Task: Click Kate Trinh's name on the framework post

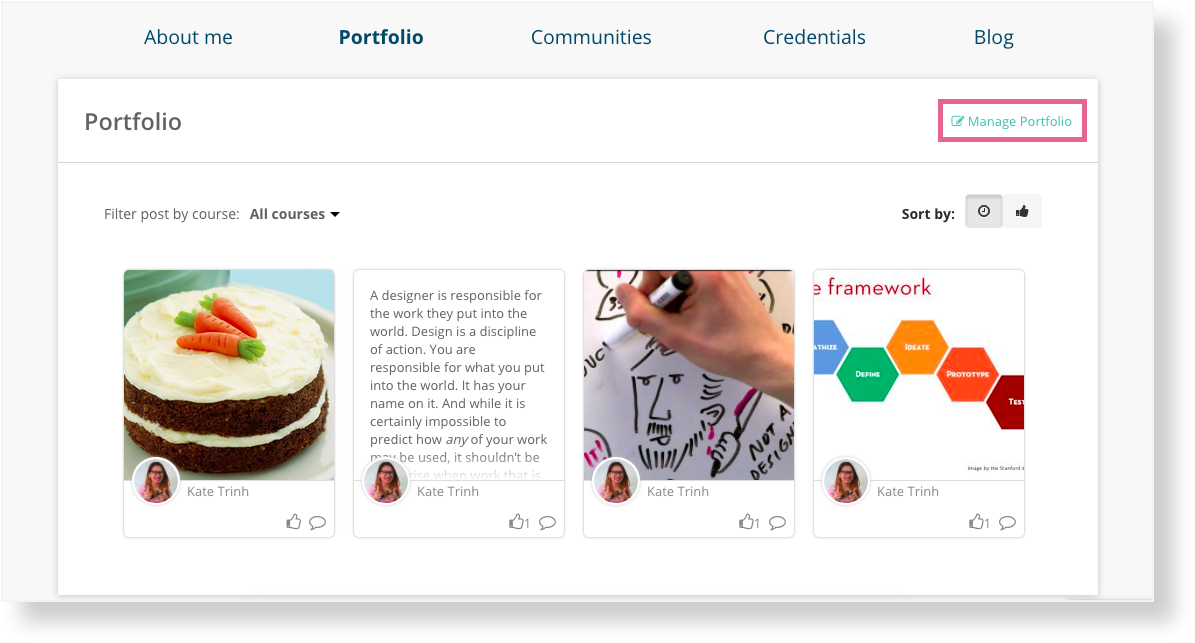Action: coord(908,491)
